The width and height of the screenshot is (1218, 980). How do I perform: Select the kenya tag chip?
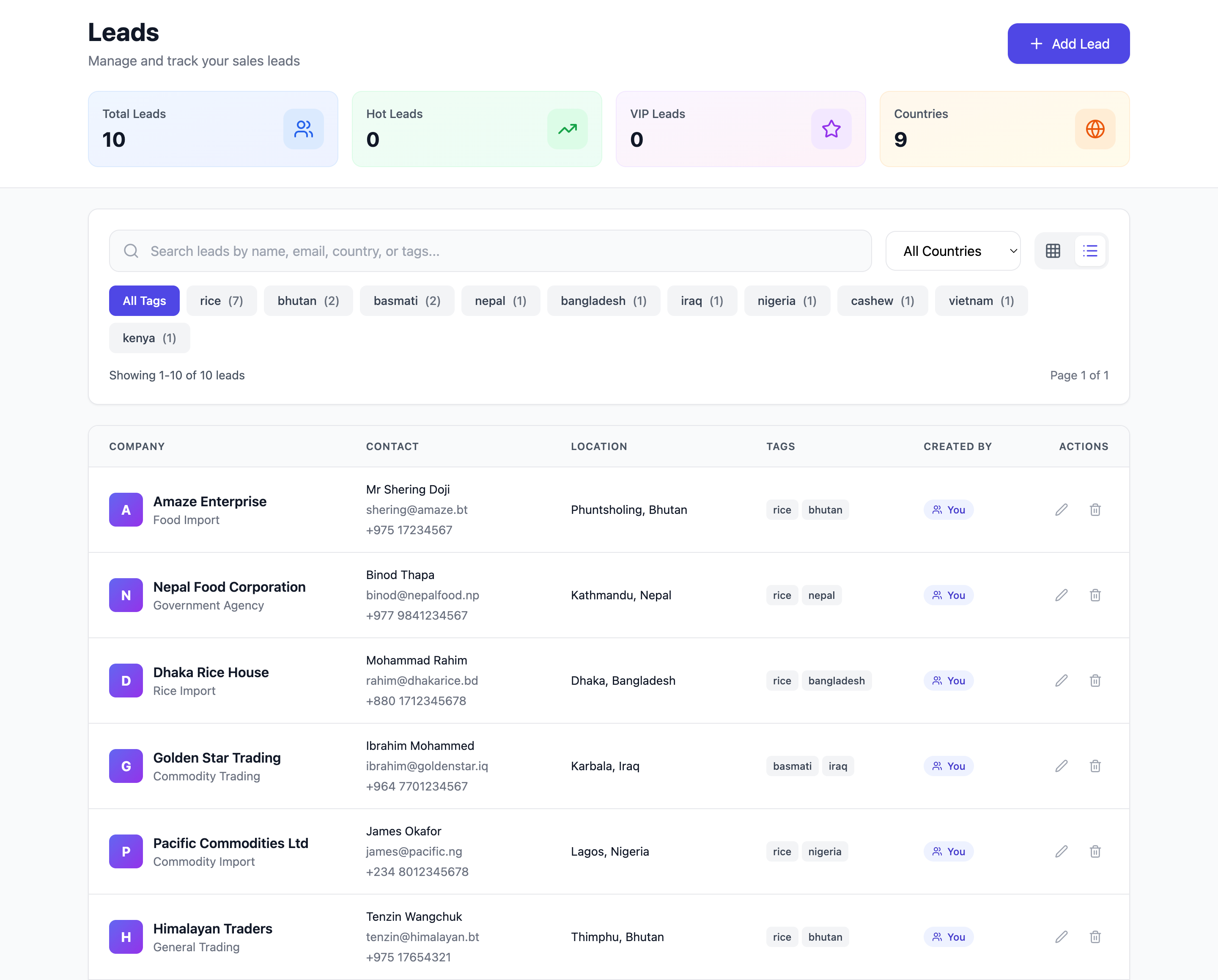(148, 338)
